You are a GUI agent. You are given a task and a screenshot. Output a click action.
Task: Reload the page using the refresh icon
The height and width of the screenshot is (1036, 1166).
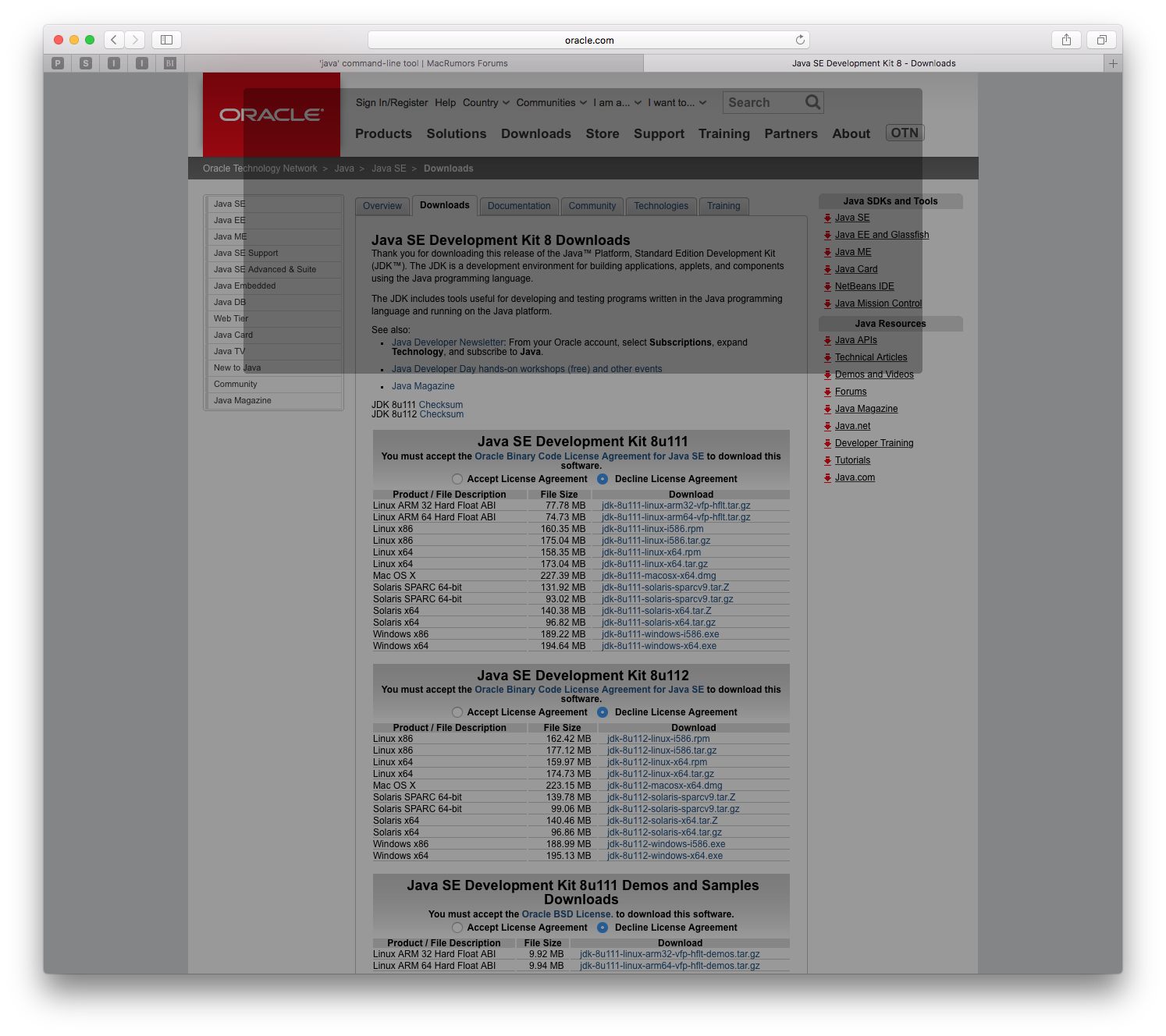pyautogui.click(x=800, y=40)
